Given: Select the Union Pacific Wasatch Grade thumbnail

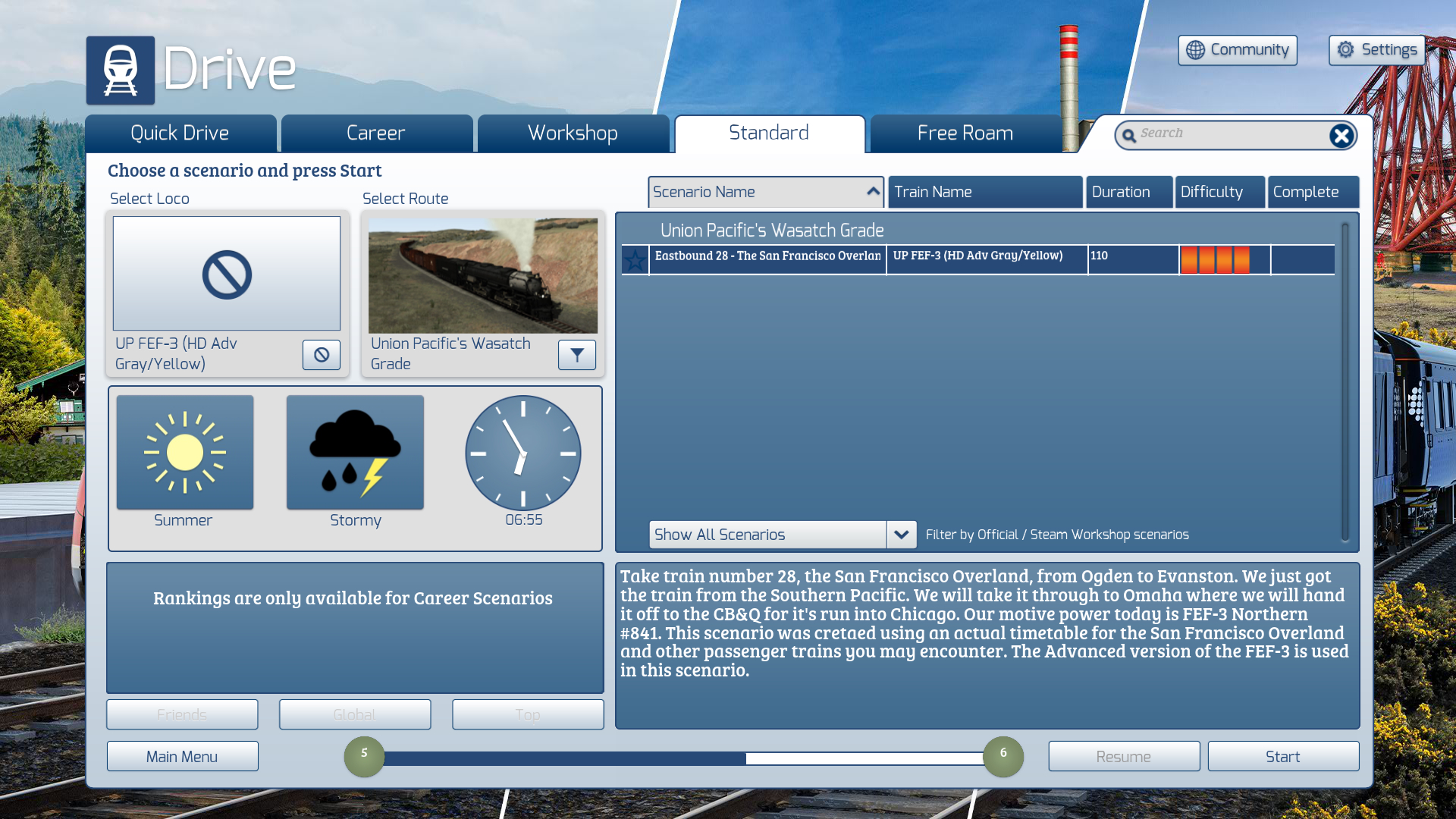Looking at the screenshot, I should tap(483, 276).
